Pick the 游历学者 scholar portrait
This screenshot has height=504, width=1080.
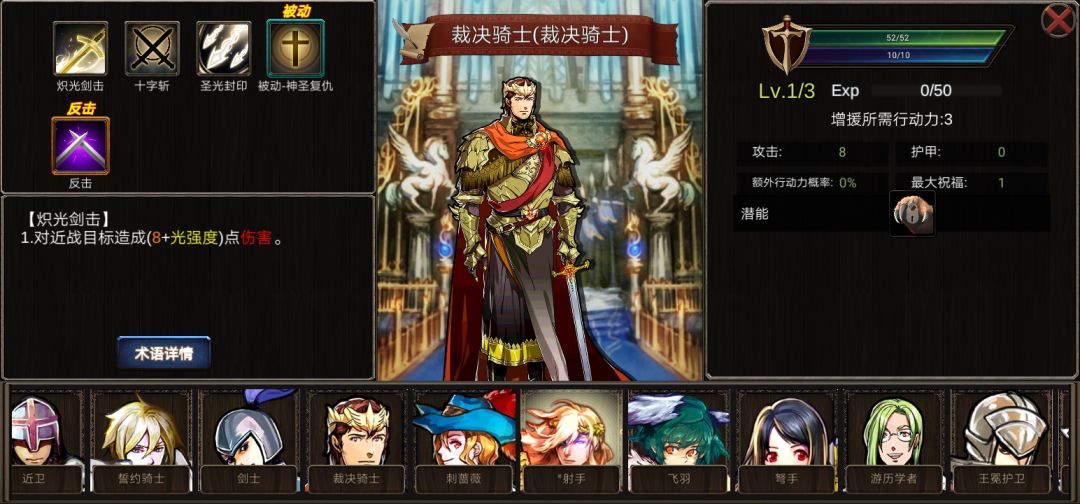[893, 443]
